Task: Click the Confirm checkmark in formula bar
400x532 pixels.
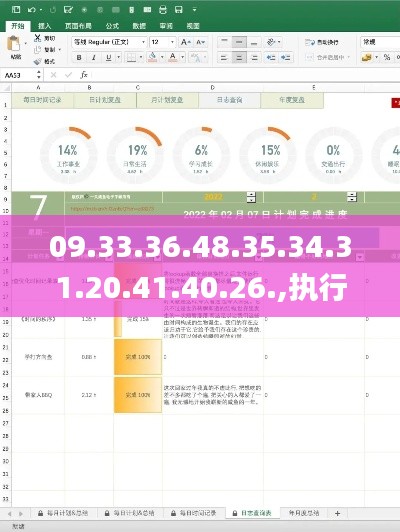Action: click(x=68, y=75)
